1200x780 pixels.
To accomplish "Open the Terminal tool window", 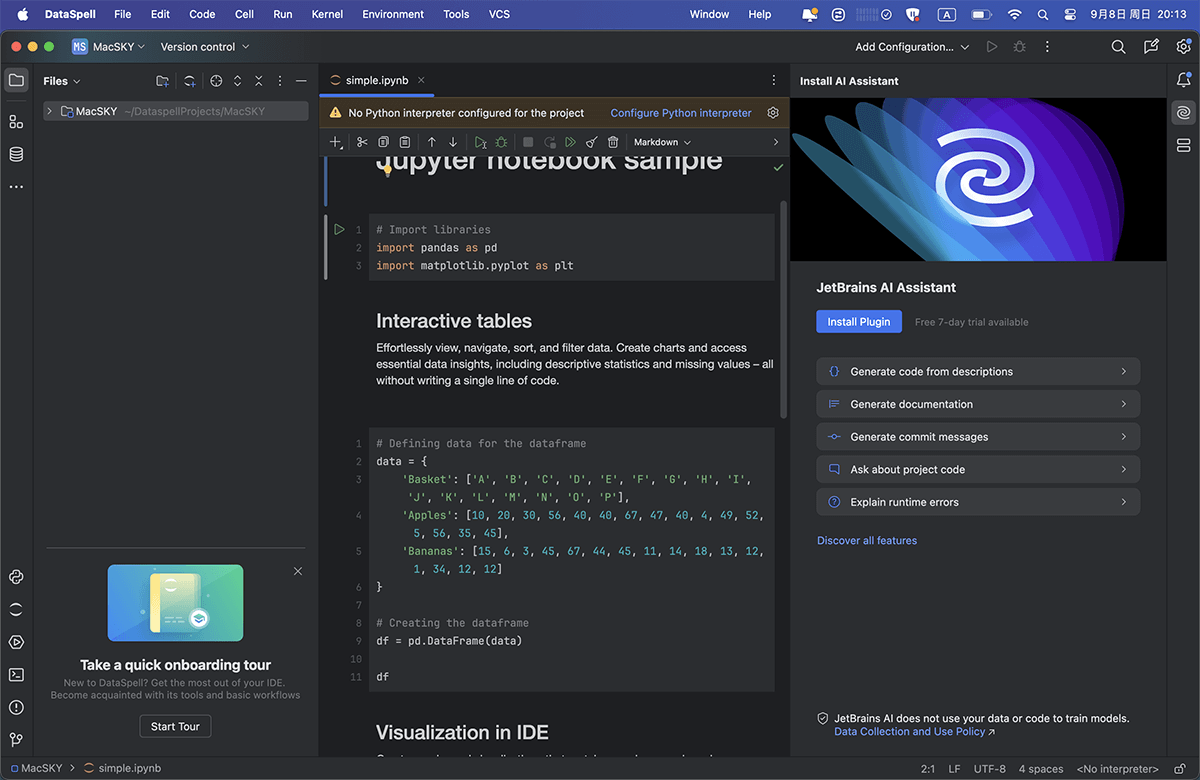I will (x=16, y=675).
